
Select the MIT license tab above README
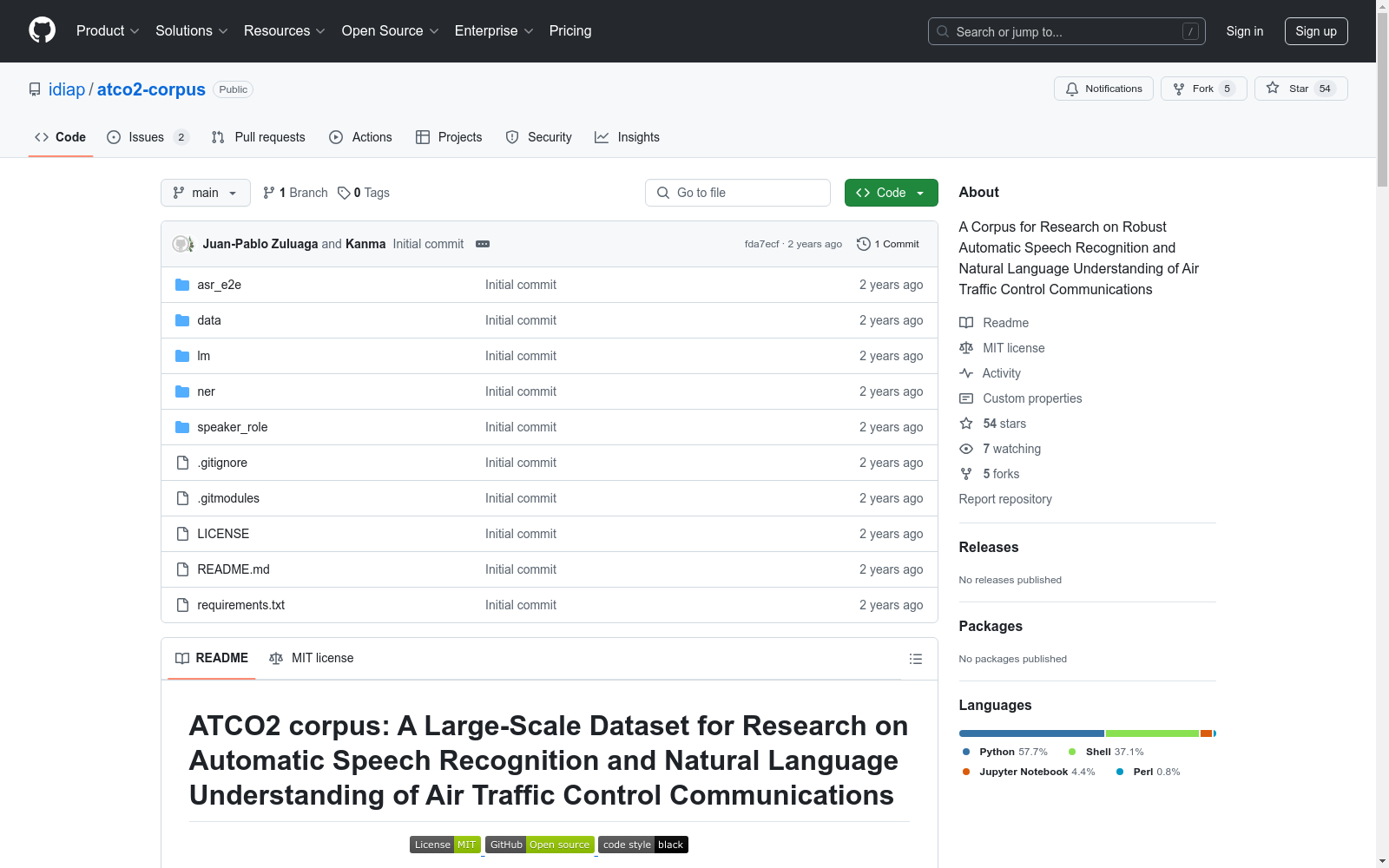[312, 658]
